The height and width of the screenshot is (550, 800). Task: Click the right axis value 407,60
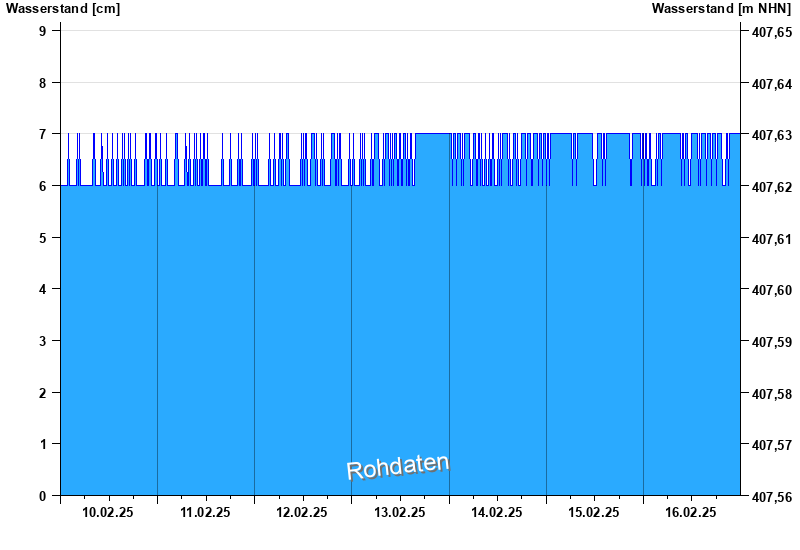[771, 290]
